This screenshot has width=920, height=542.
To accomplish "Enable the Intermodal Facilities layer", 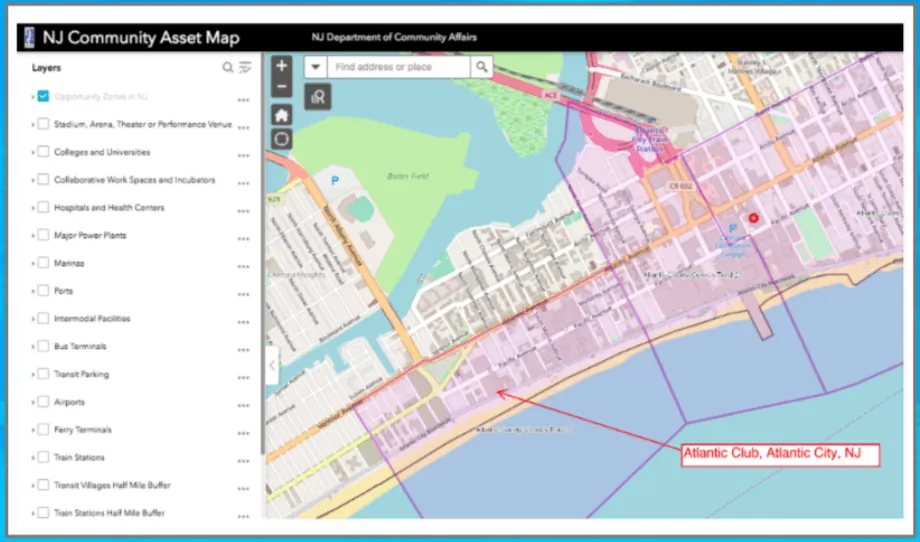I will click(43, 318).
